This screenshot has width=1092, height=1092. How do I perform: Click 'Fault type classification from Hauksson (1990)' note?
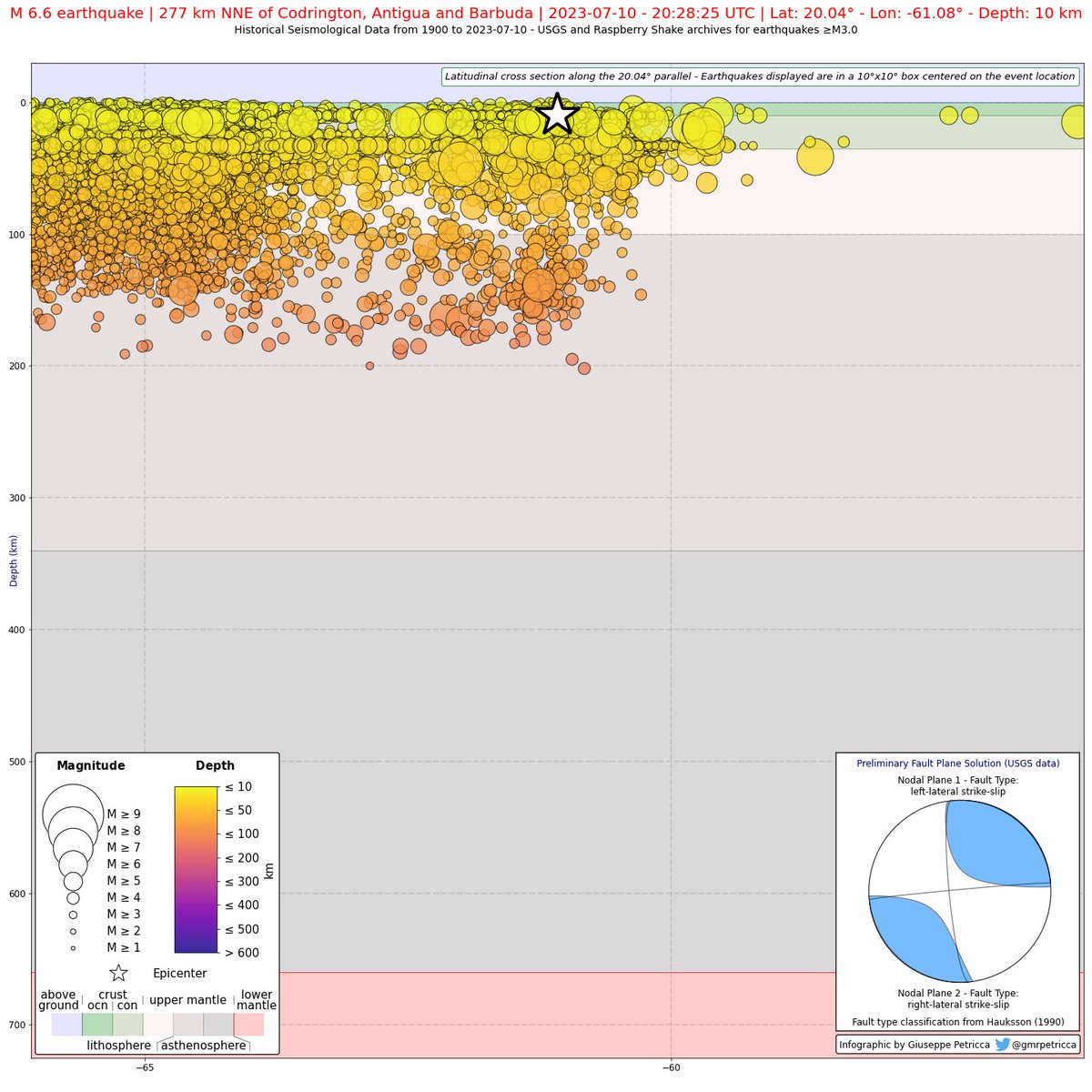click(x=958, y=1022)
